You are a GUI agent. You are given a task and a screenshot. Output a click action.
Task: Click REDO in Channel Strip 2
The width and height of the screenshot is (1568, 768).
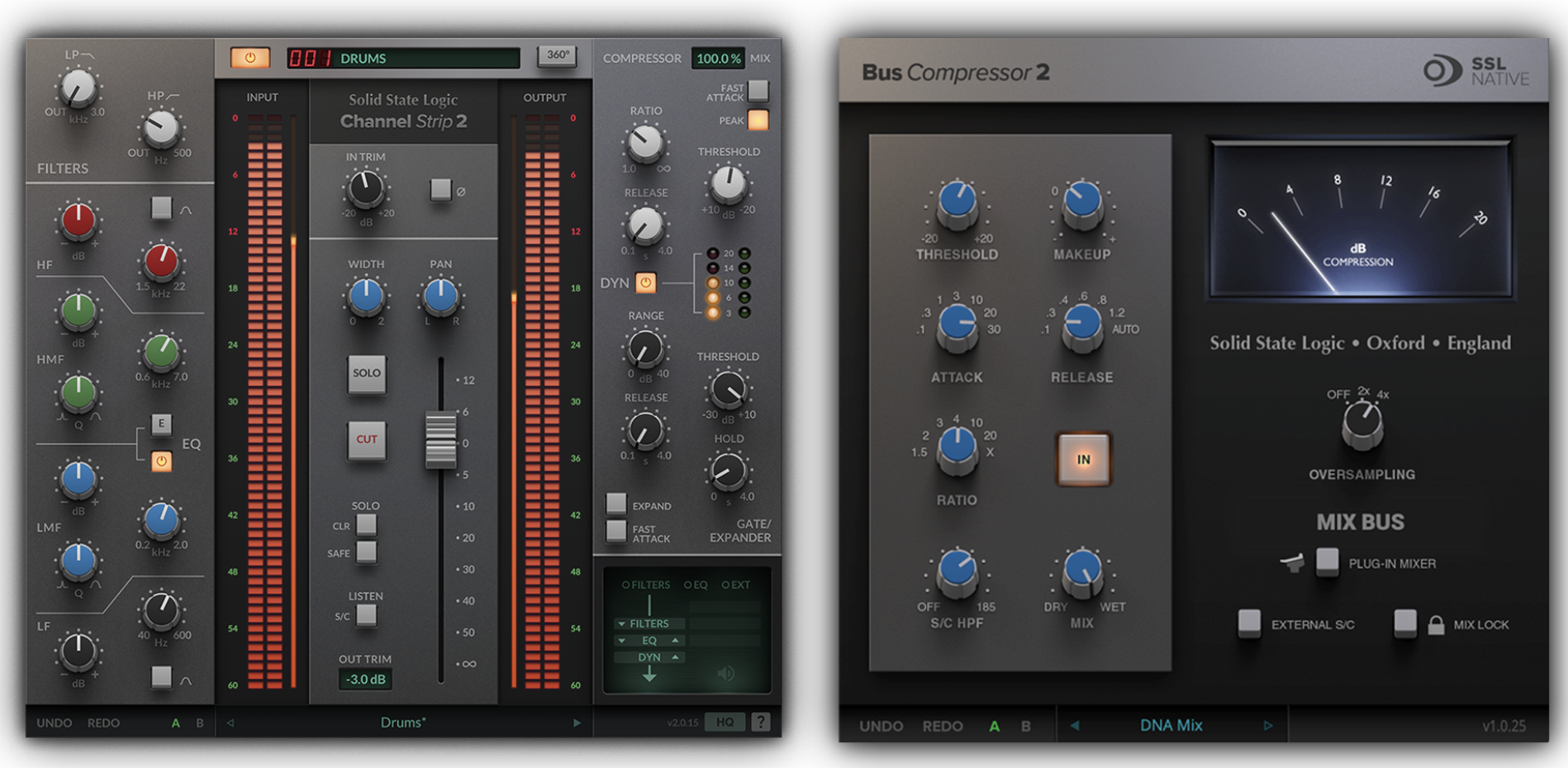click(104, 723)
